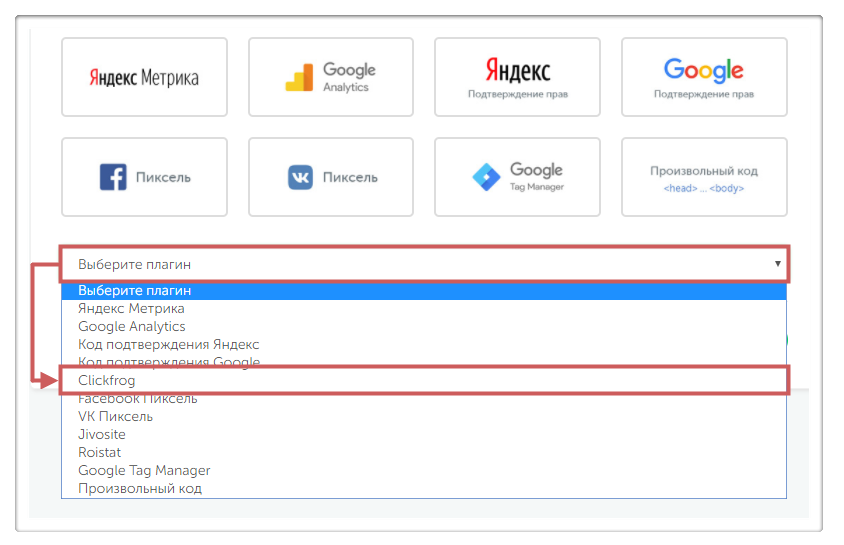Collapse the Выберите плагин dropdown arrow
Image resolution: width=844 pixels, height=545 pixels.
pos(777,264)
